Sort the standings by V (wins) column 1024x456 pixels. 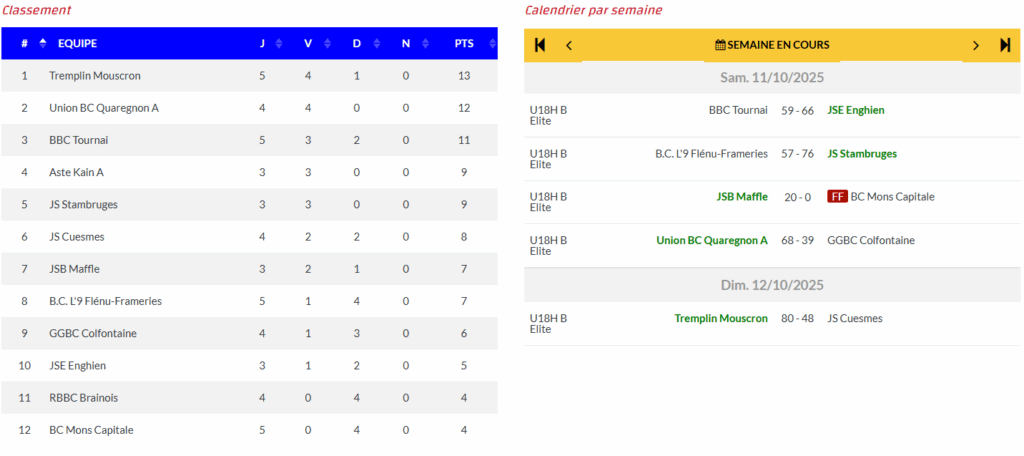point(323,43)
